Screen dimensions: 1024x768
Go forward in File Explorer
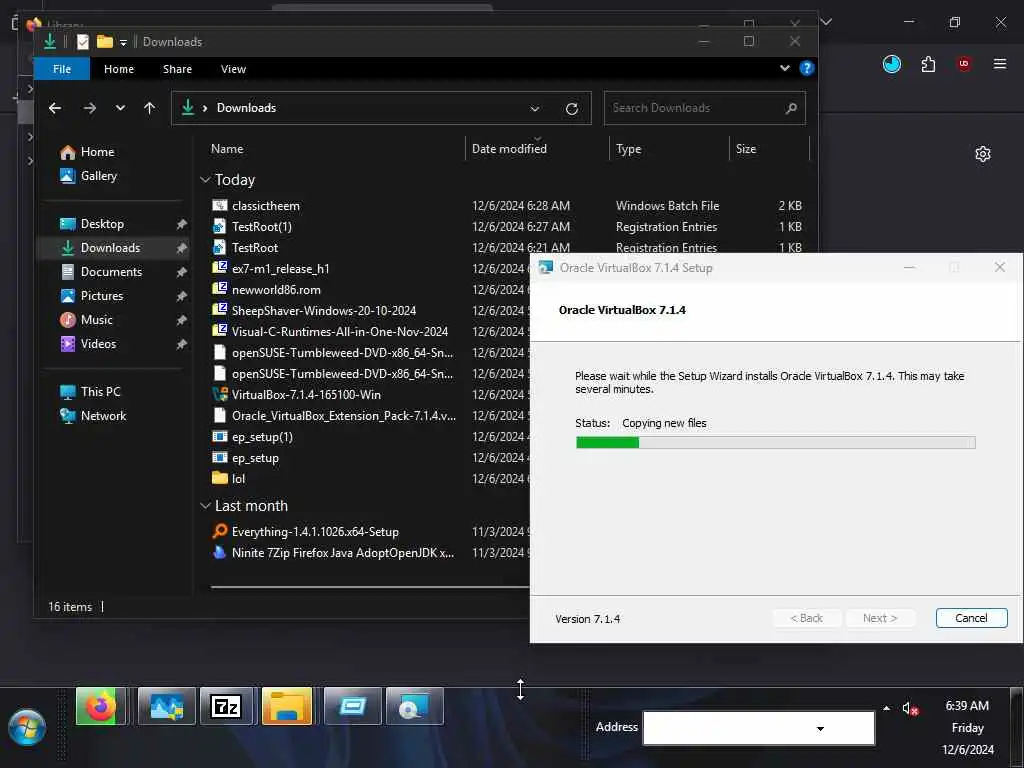pos(89,108)
